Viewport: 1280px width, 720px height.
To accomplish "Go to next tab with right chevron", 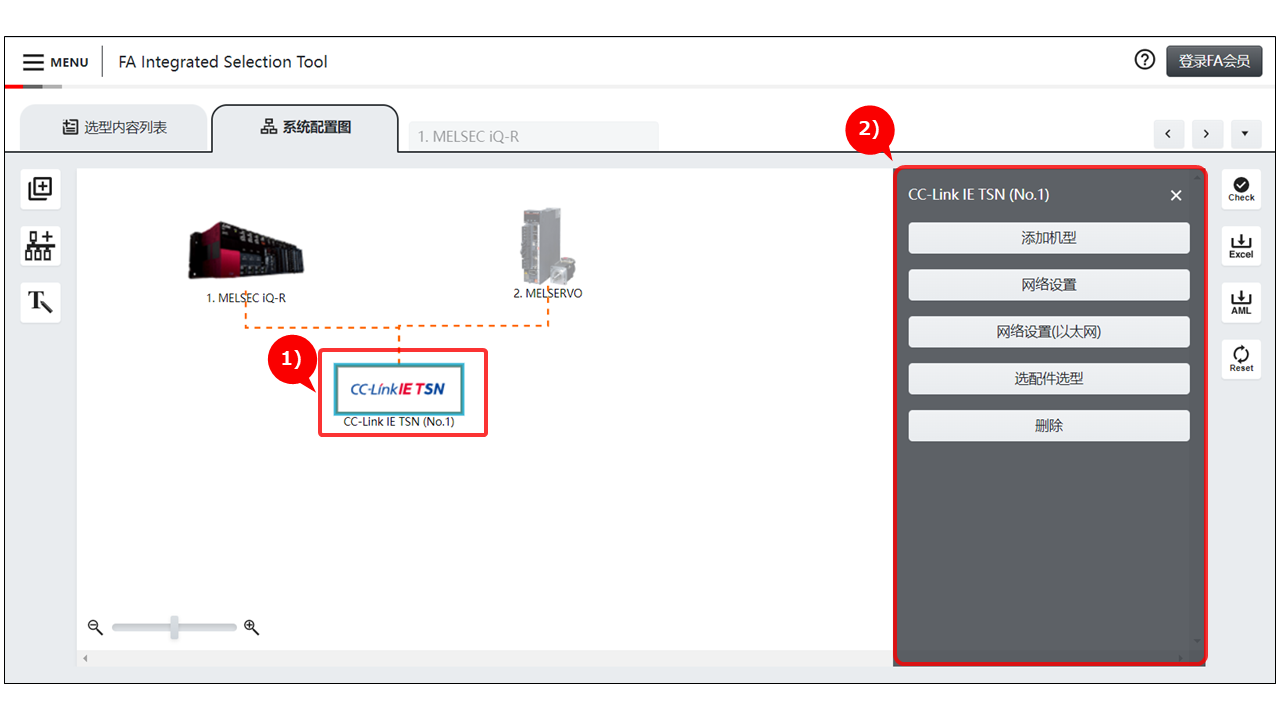I will tap(1207, 134).
